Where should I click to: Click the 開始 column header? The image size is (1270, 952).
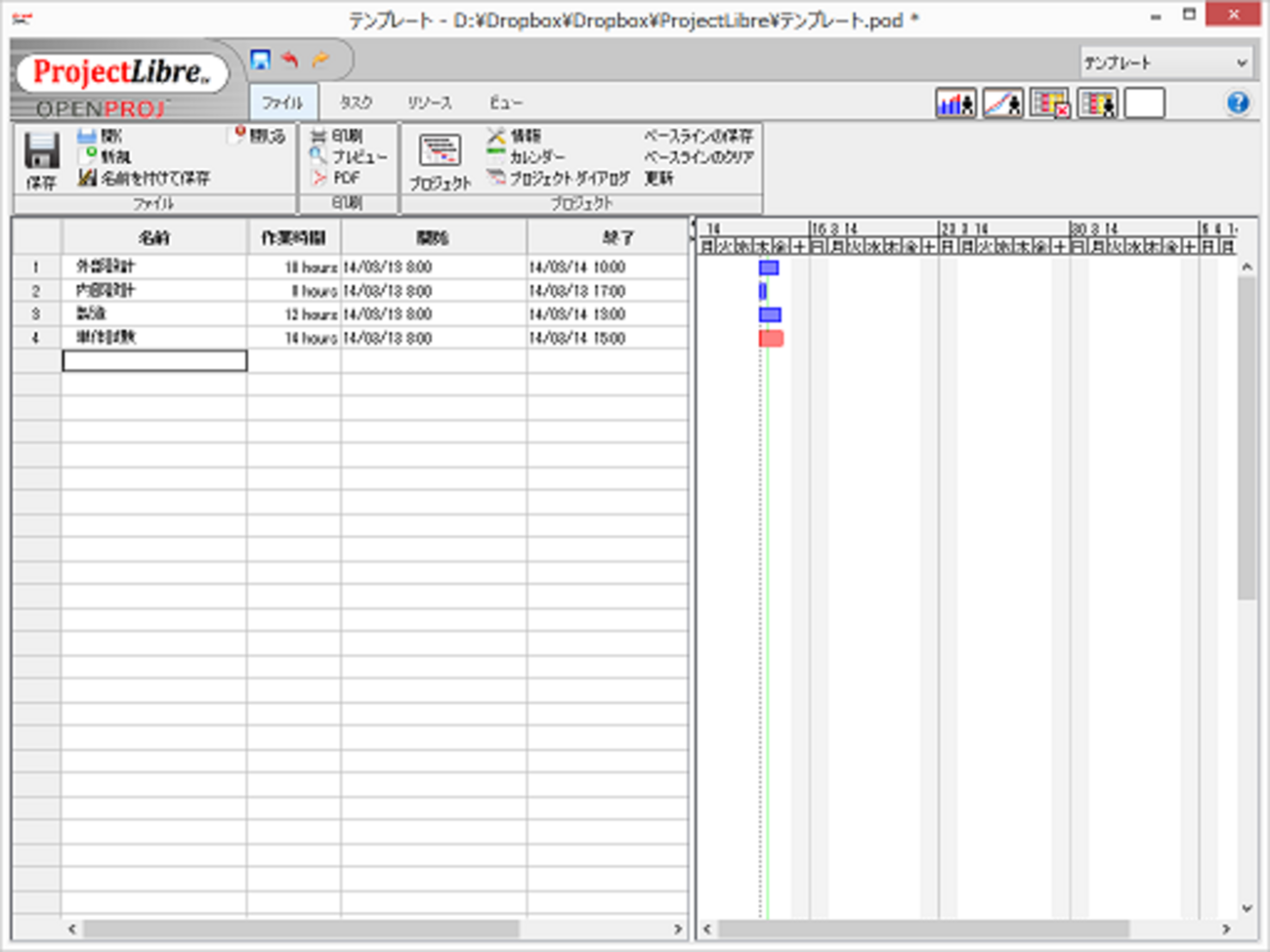tap(434, 237)
